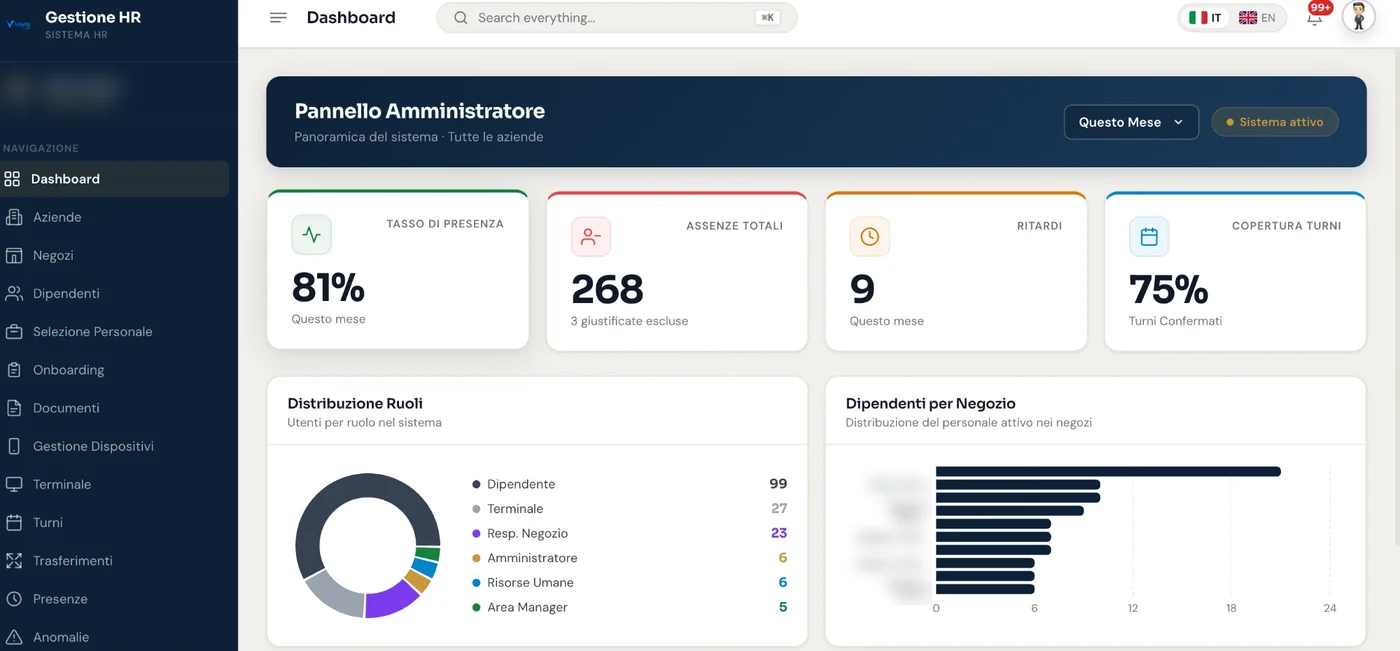Click the Tasso di Presenza pulse icon
This screenshot has height=651, width=1400.
coord(311,235)
